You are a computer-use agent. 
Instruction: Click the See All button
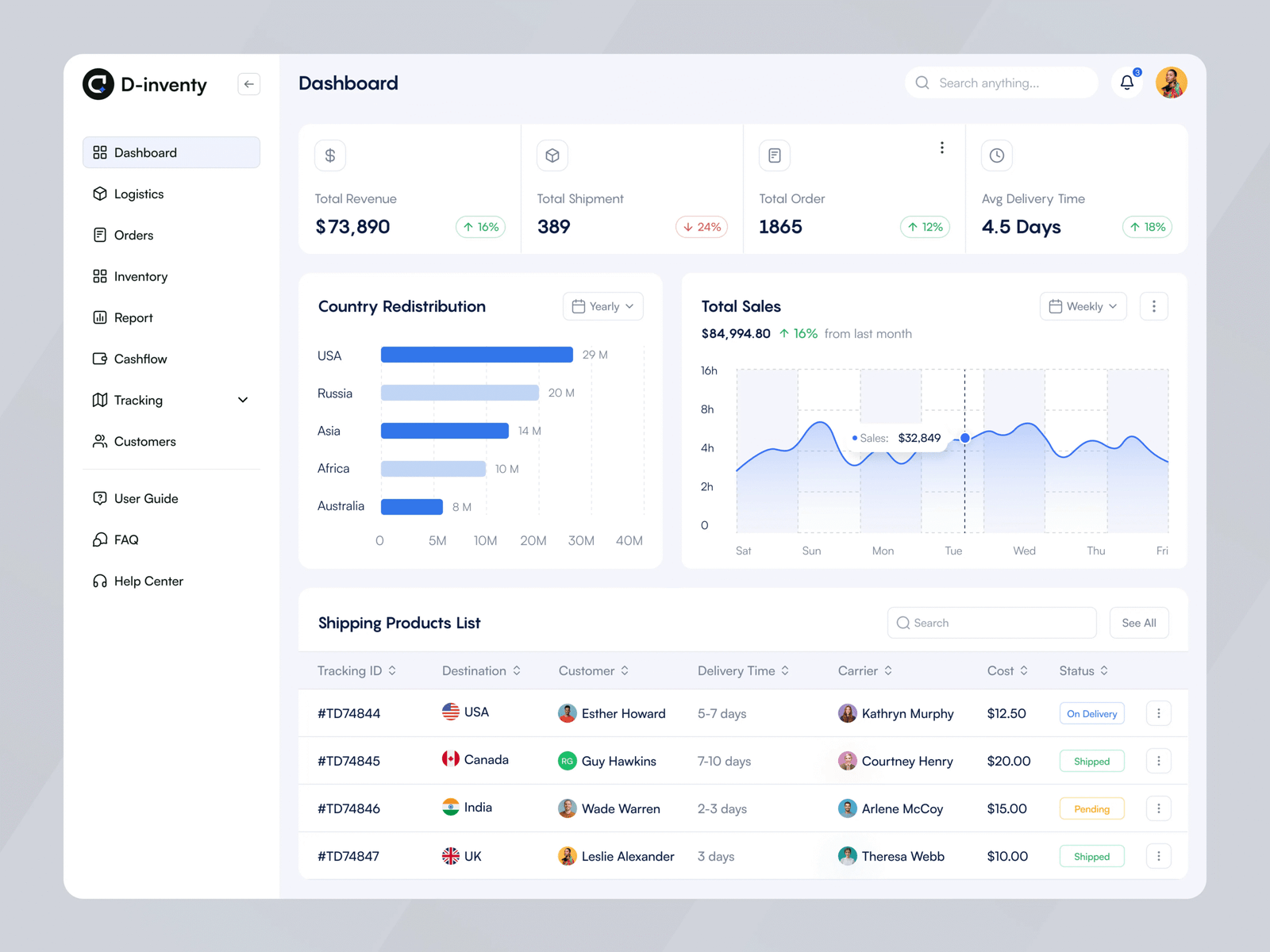tap(1138, 623)
